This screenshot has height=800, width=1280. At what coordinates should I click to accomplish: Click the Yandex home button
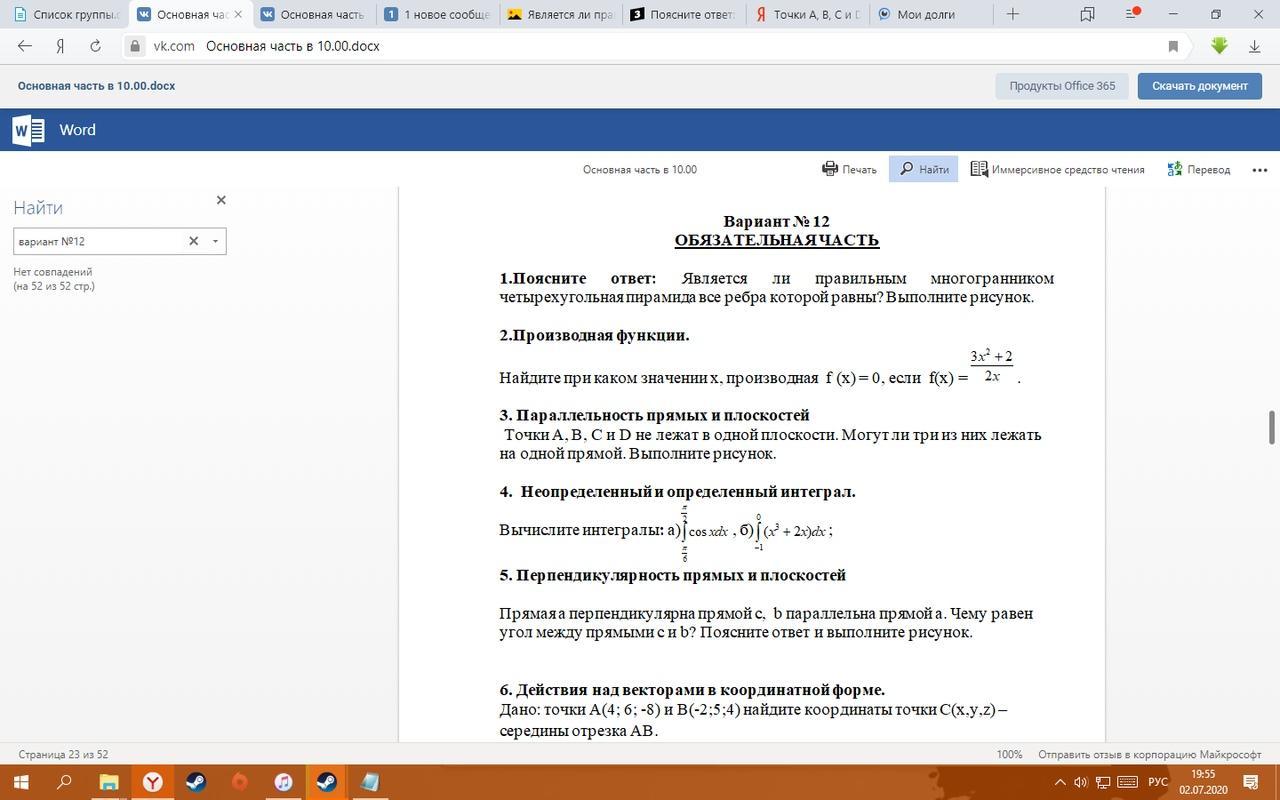coord(60,46)
